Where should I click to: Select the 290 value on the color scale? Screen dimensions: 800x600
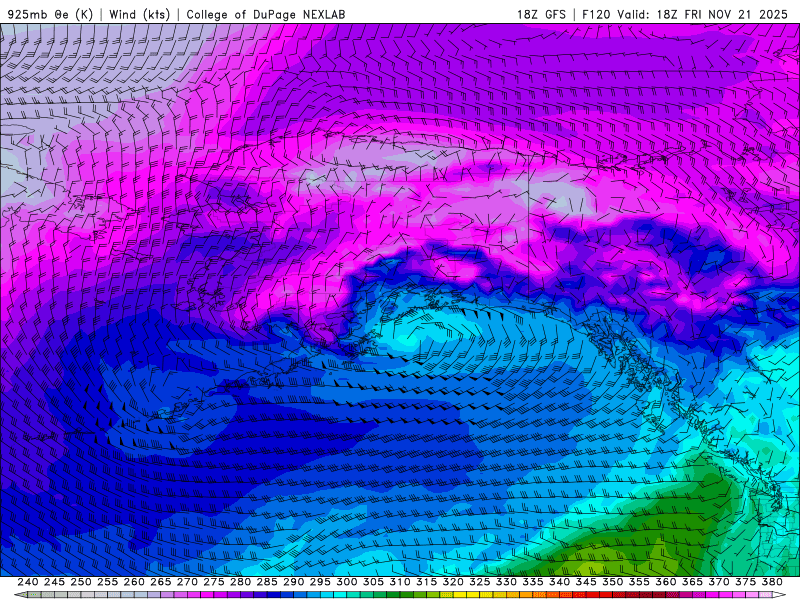[x=293, y=582]
